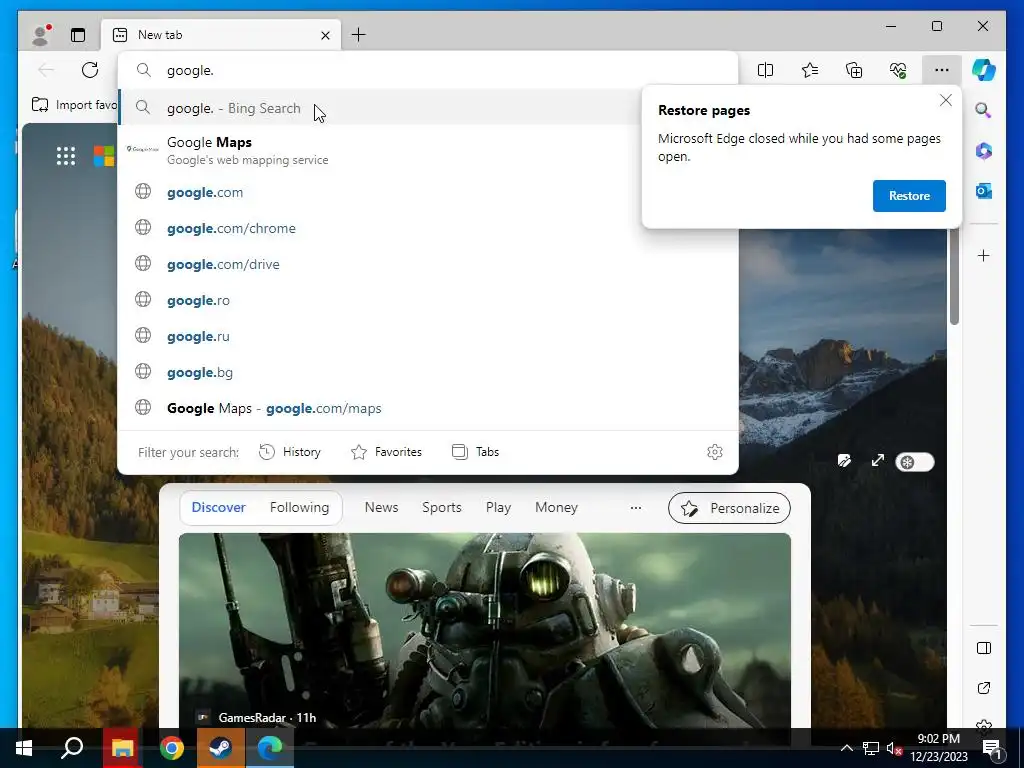Image resolution: width=1024 pixels, height=768 pixels.
Task: Open the Microsoft 365 sidebar icon
Action: pyautogui.click(x=984, y=151)
